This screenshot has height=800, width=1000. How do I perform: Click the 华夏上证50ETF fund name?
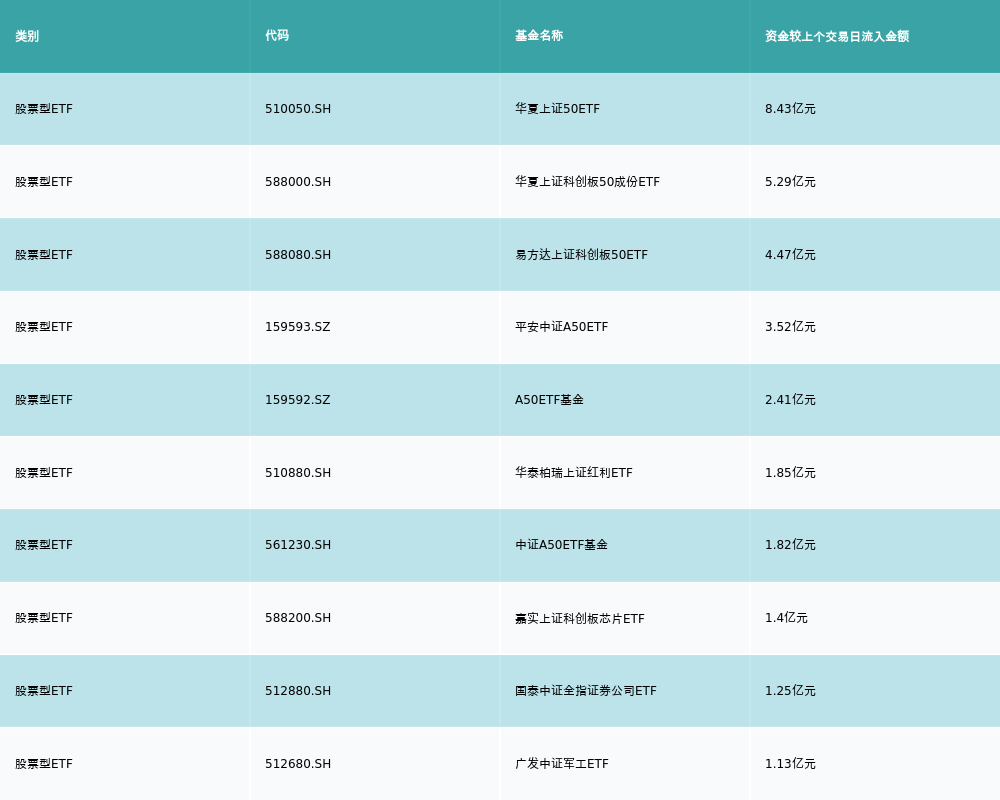(557, 109)
